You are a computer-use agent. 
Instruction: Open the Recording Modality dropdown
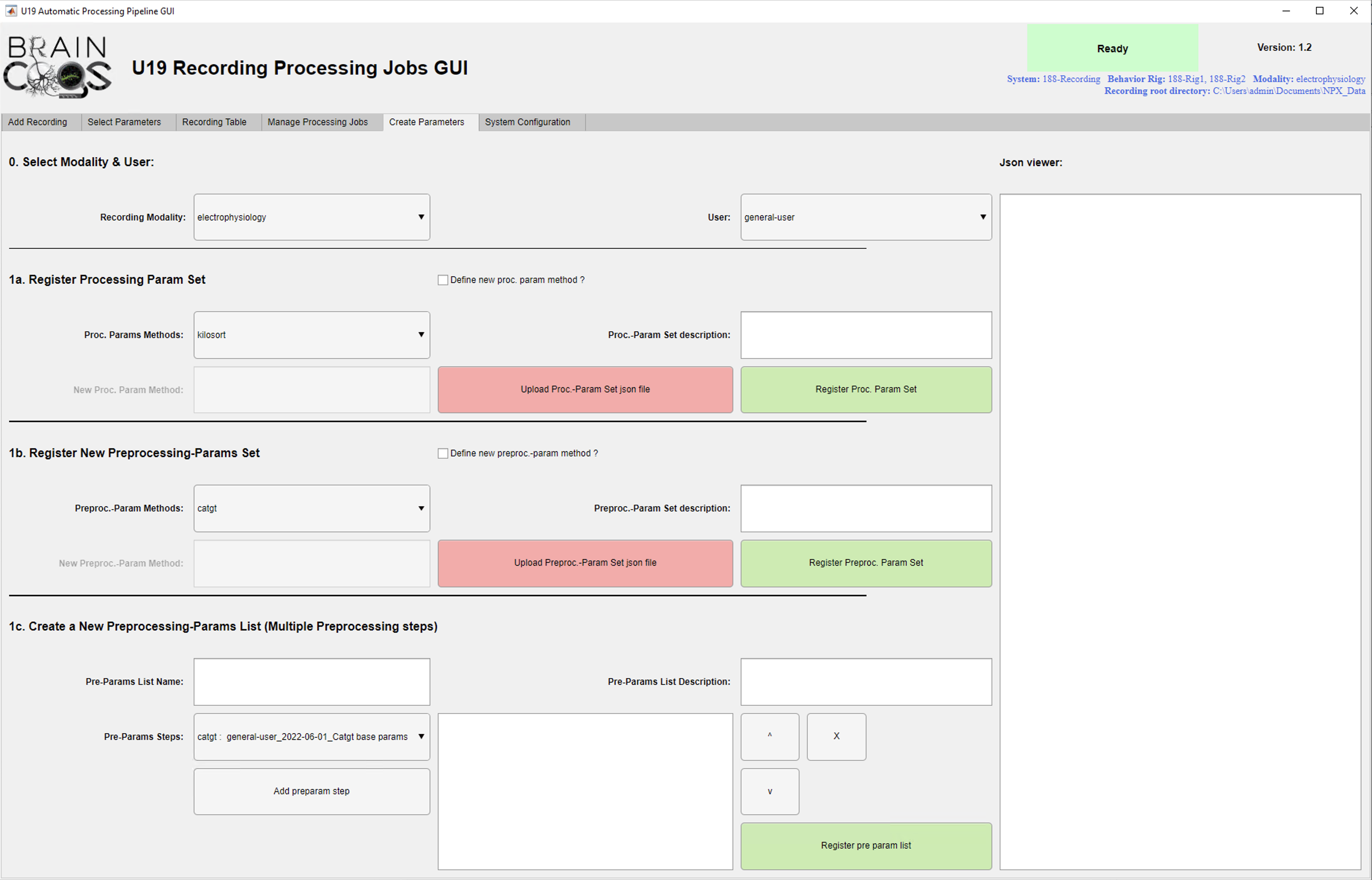[x=312, y=217]
